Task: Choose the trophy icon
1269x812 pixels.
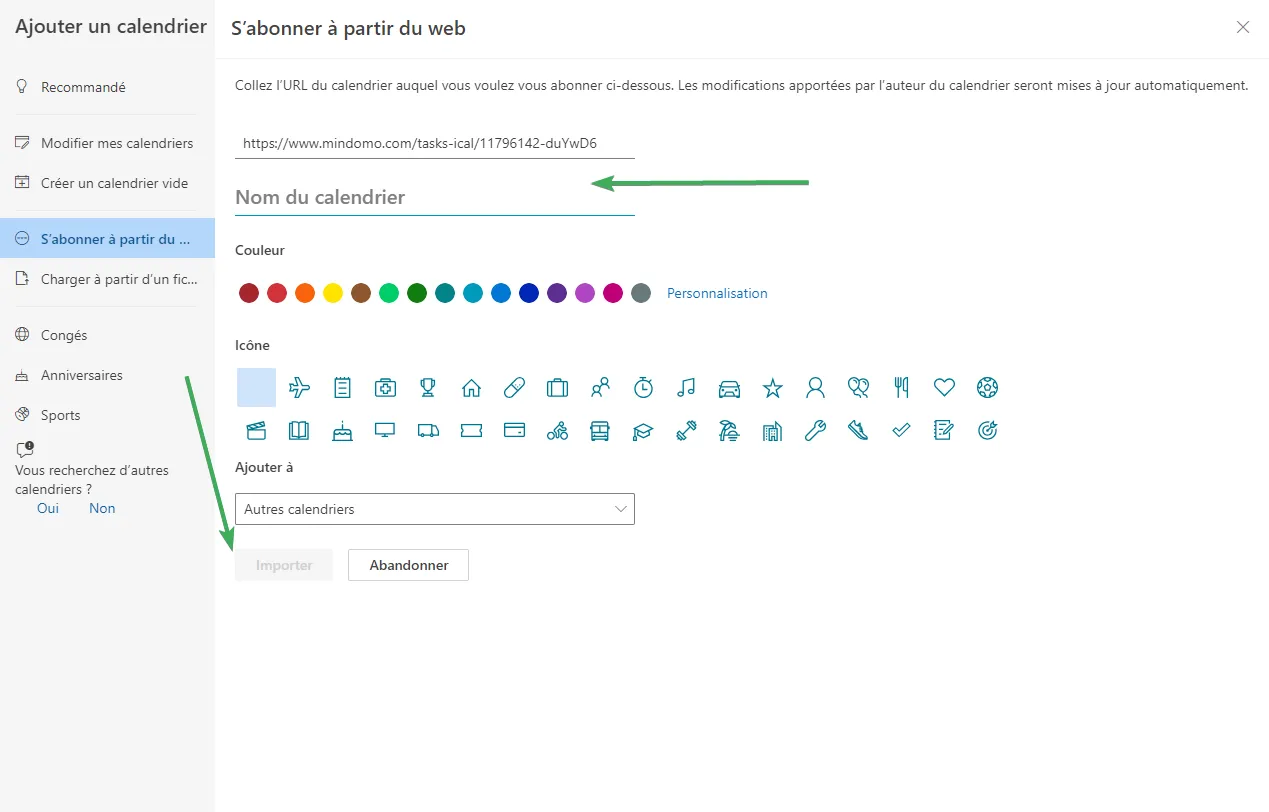Action: 428,388
